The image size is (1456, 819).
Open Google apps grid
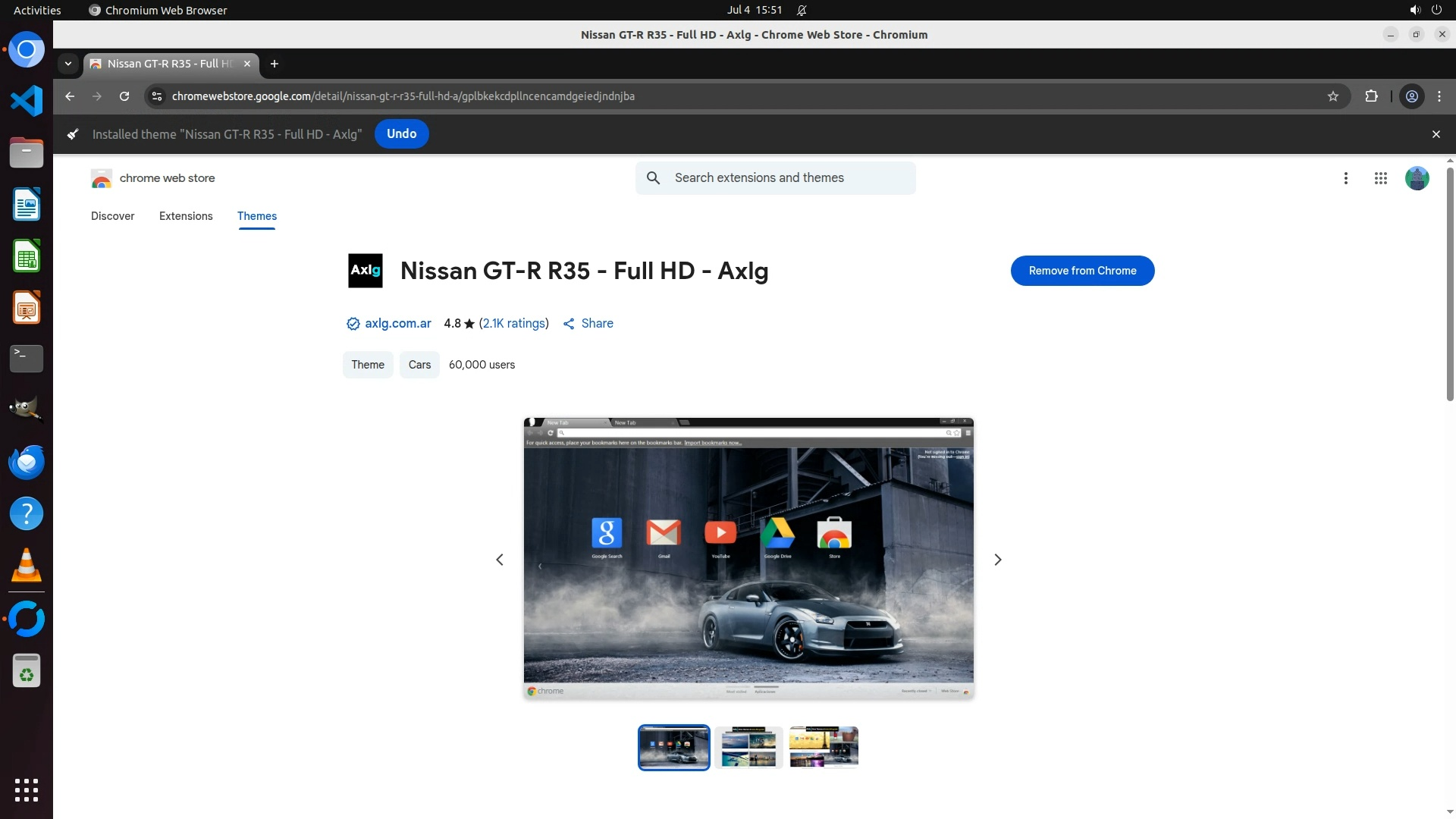pyautogui.click(x=1380, y=178)
